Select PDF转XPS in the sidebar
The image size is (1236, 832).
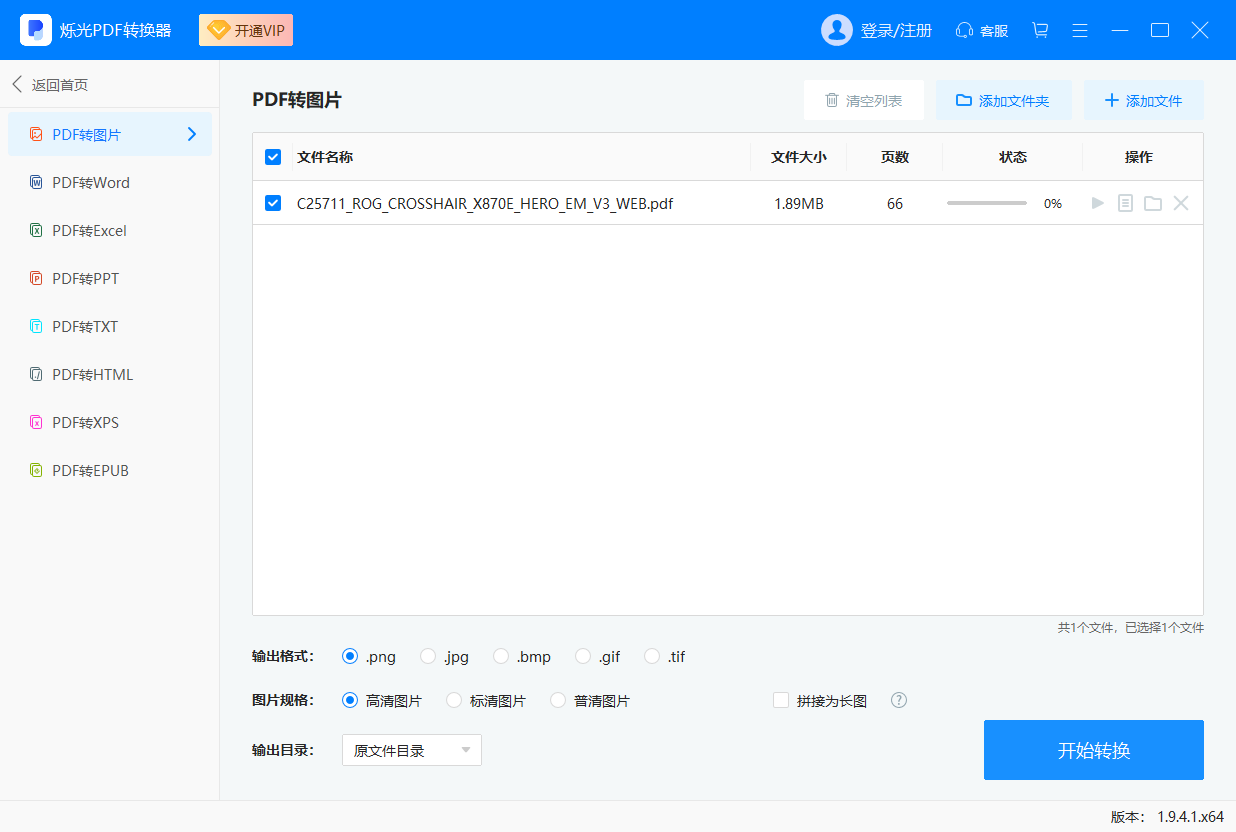tap(110, 422)
